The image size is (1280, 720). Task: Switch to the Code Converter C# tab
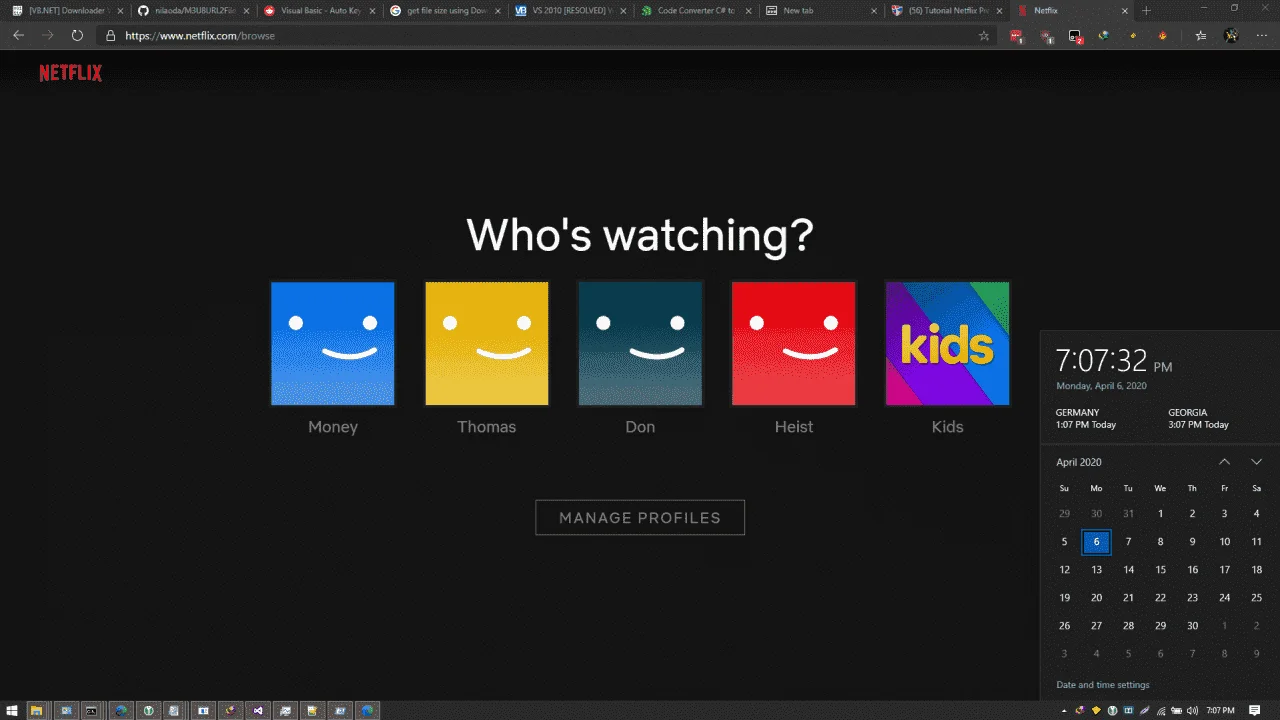coord(697,10)
